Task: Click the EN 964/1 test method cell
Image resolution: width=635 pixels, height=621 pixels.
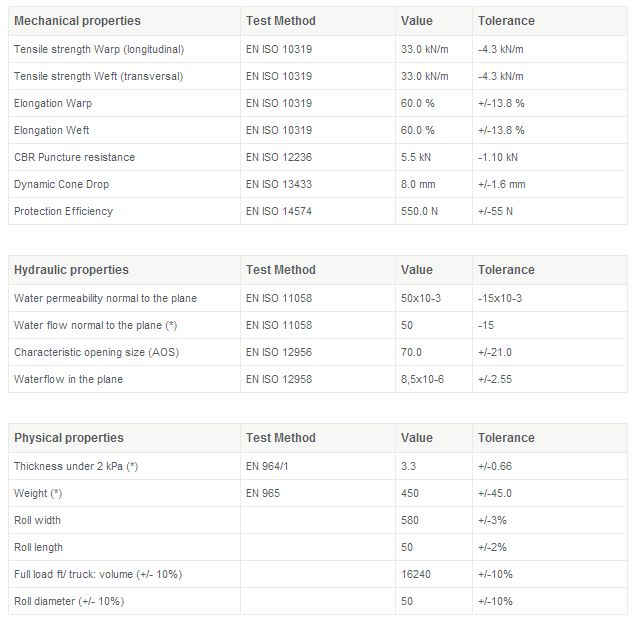Action: [x=267, y=466]
